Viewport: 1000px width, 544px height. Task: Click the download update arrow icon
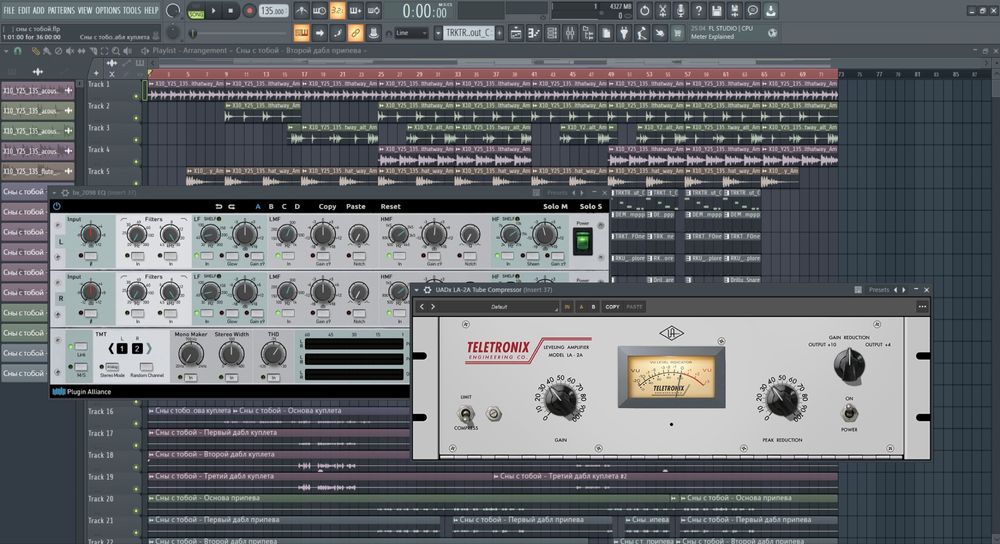(770, 10)
